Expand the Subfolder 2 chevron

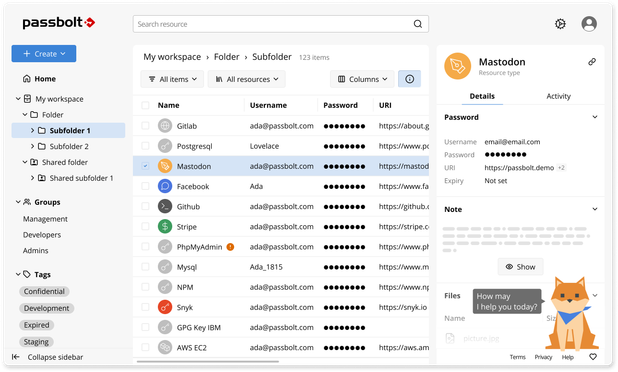coord(33,146)
